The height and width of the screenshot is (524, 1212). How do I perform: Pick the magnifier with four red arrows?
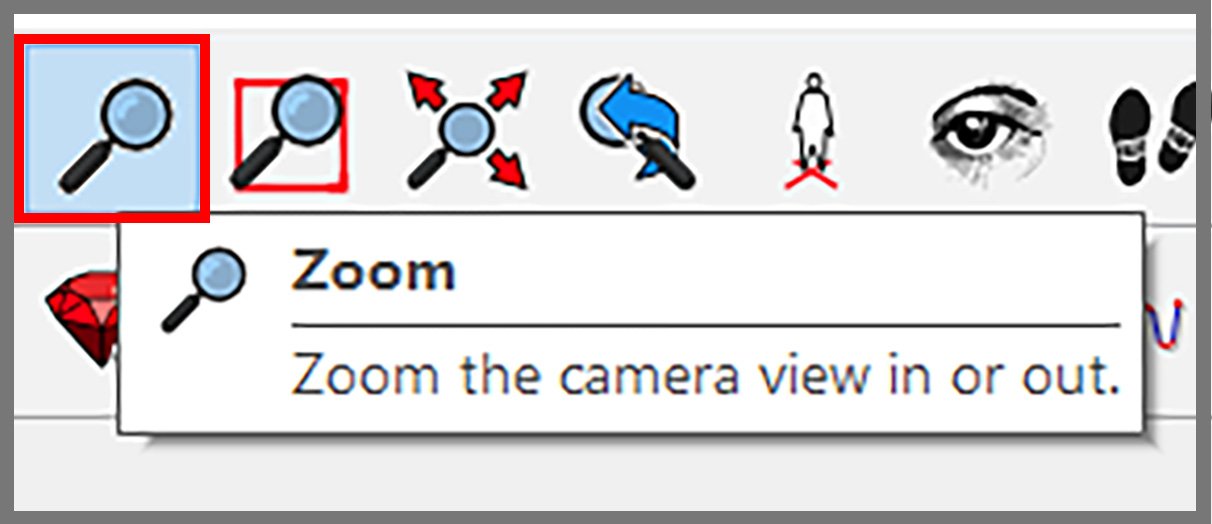click(466, 130)
